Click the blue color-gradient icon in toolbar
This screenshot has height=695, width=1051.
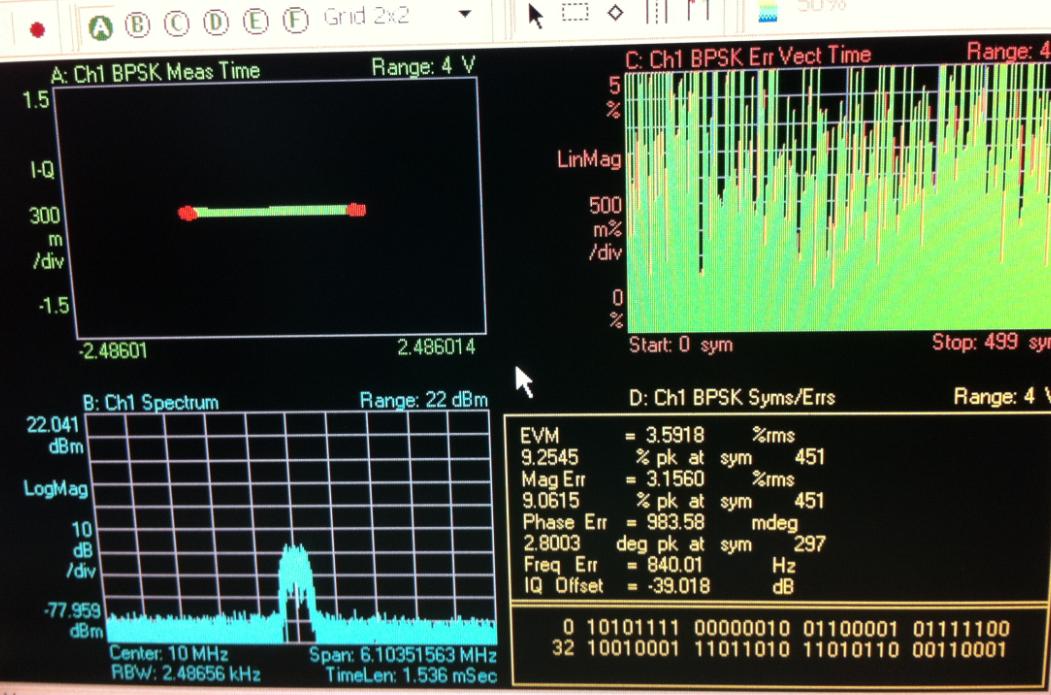pyautogui.click(x=768, y=11)
